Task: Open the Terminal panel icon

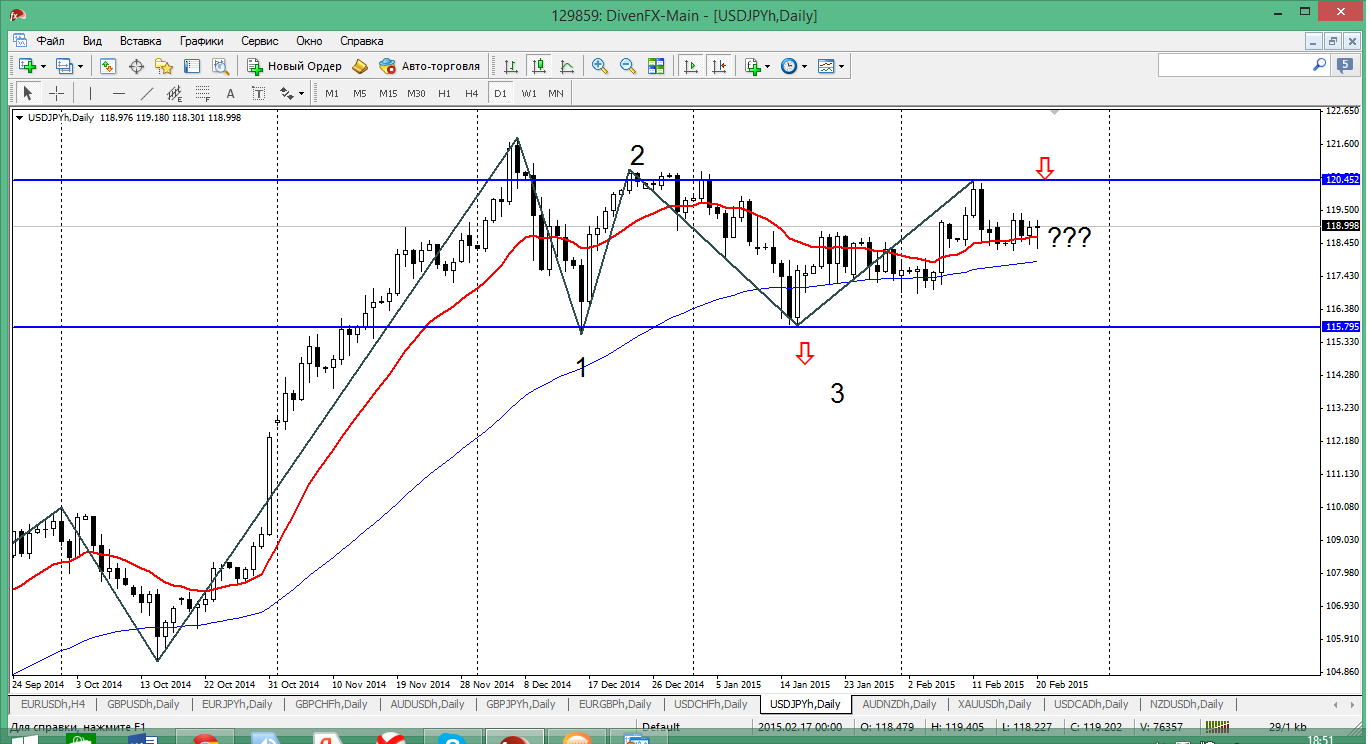Action: (x=192, y=66)
